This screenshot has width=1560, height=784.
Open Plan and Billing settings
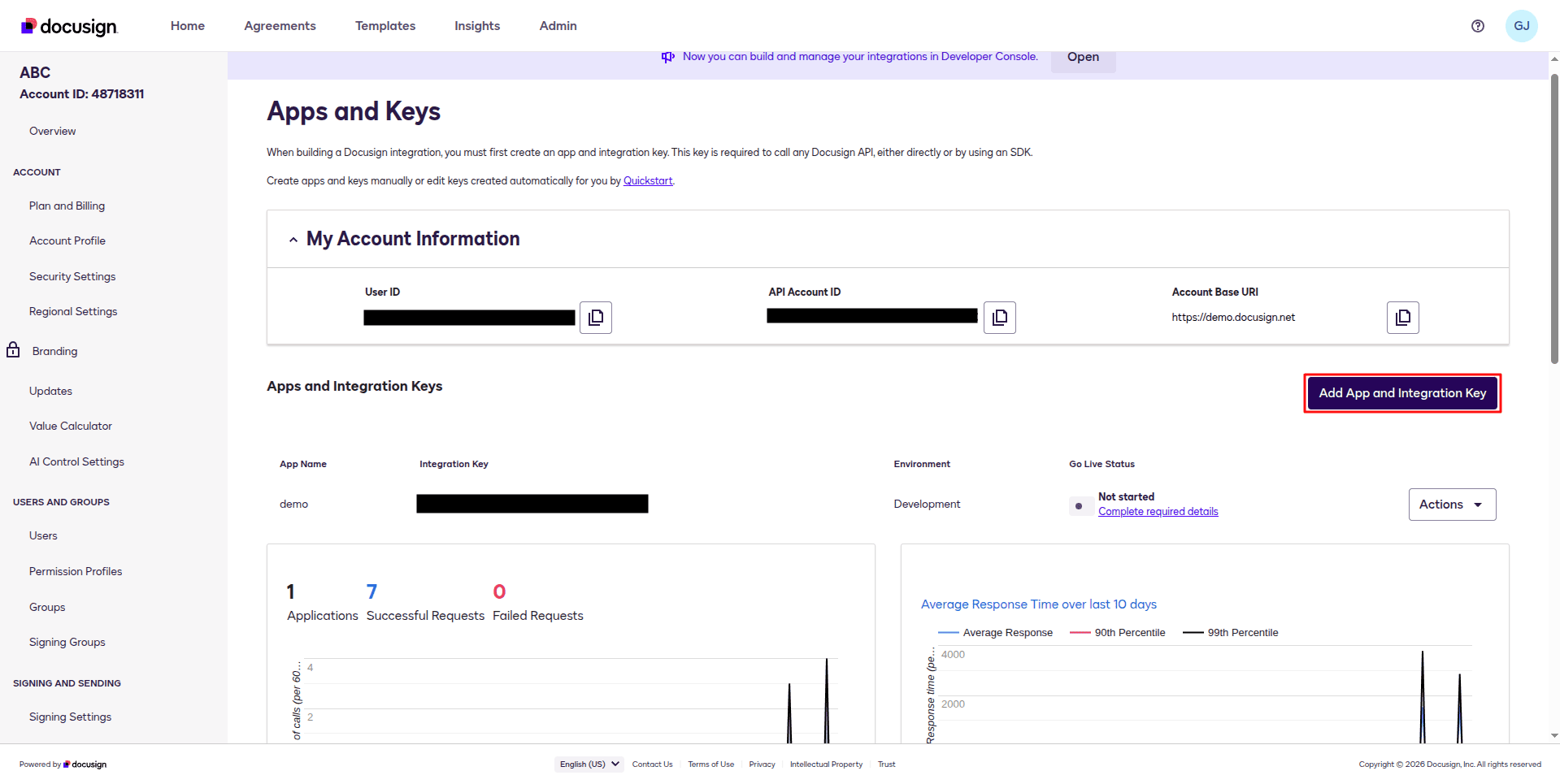click(67, 206)
